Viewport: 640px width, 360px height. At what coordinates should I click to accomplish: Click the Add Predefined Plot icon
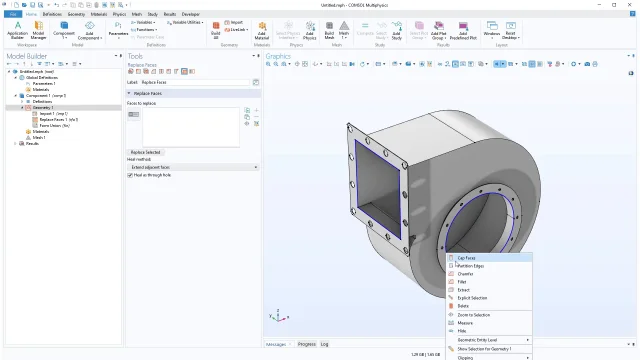(463, 31)
